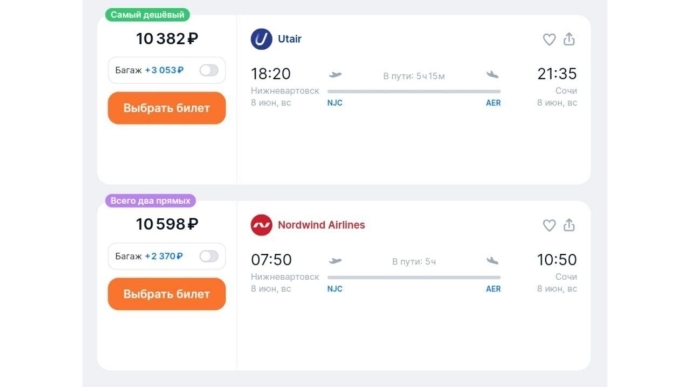Select the 07:50 departure time
690x387 pixels.
click(271, 260)
